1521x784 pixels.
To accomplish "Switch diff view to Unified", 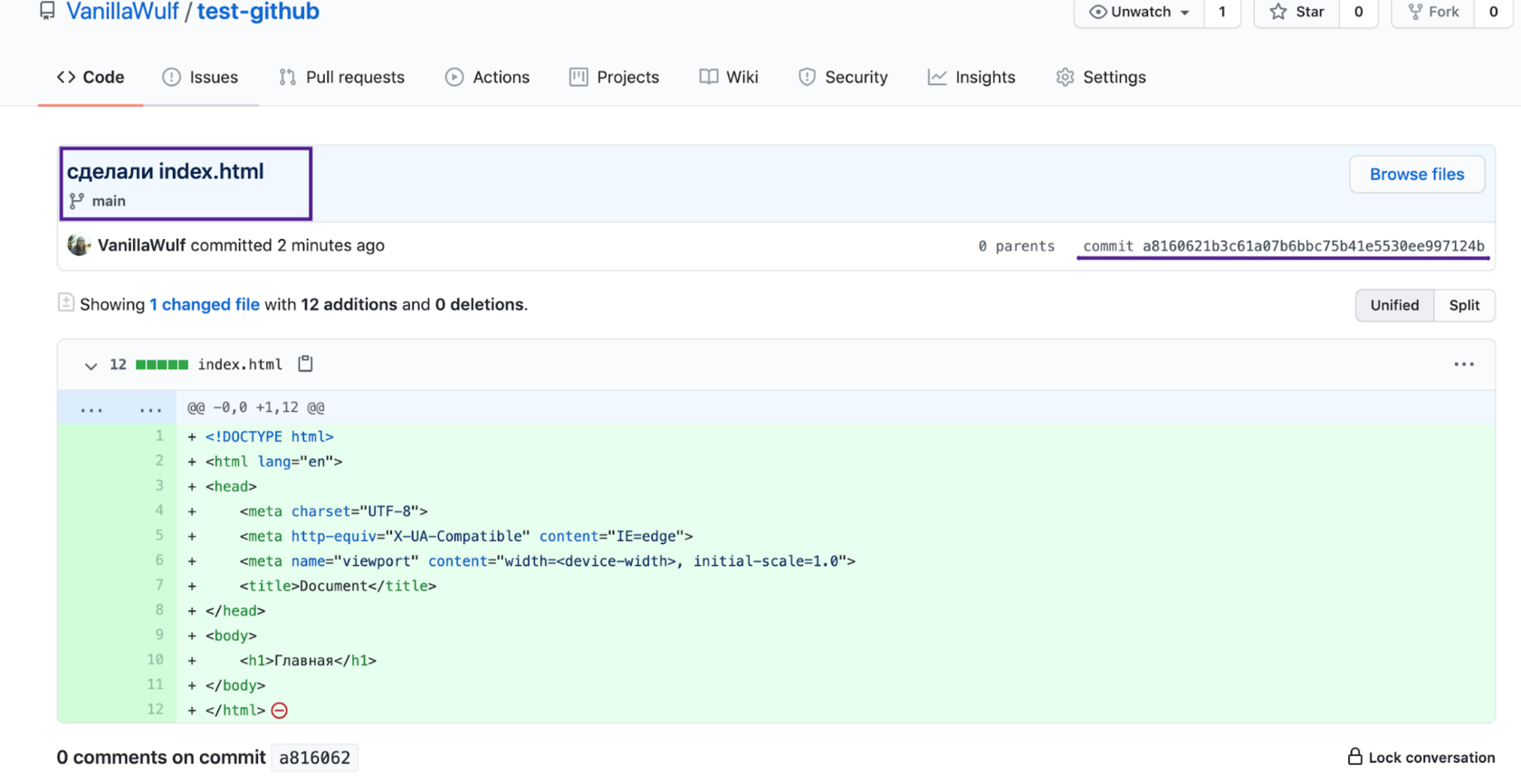I will click(x=1394, y=305).
